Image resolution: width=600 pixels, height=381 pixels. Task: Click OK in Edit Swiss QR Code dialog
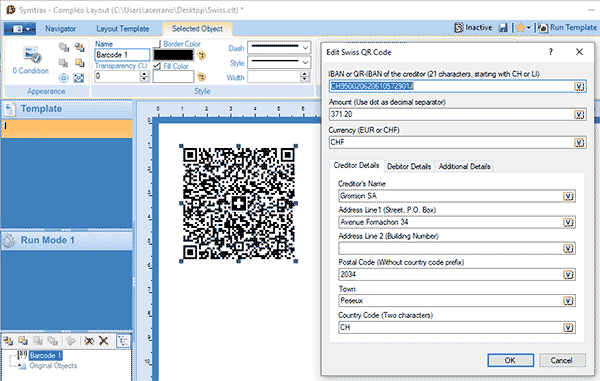pyautogui.click(x=510, y=360)
